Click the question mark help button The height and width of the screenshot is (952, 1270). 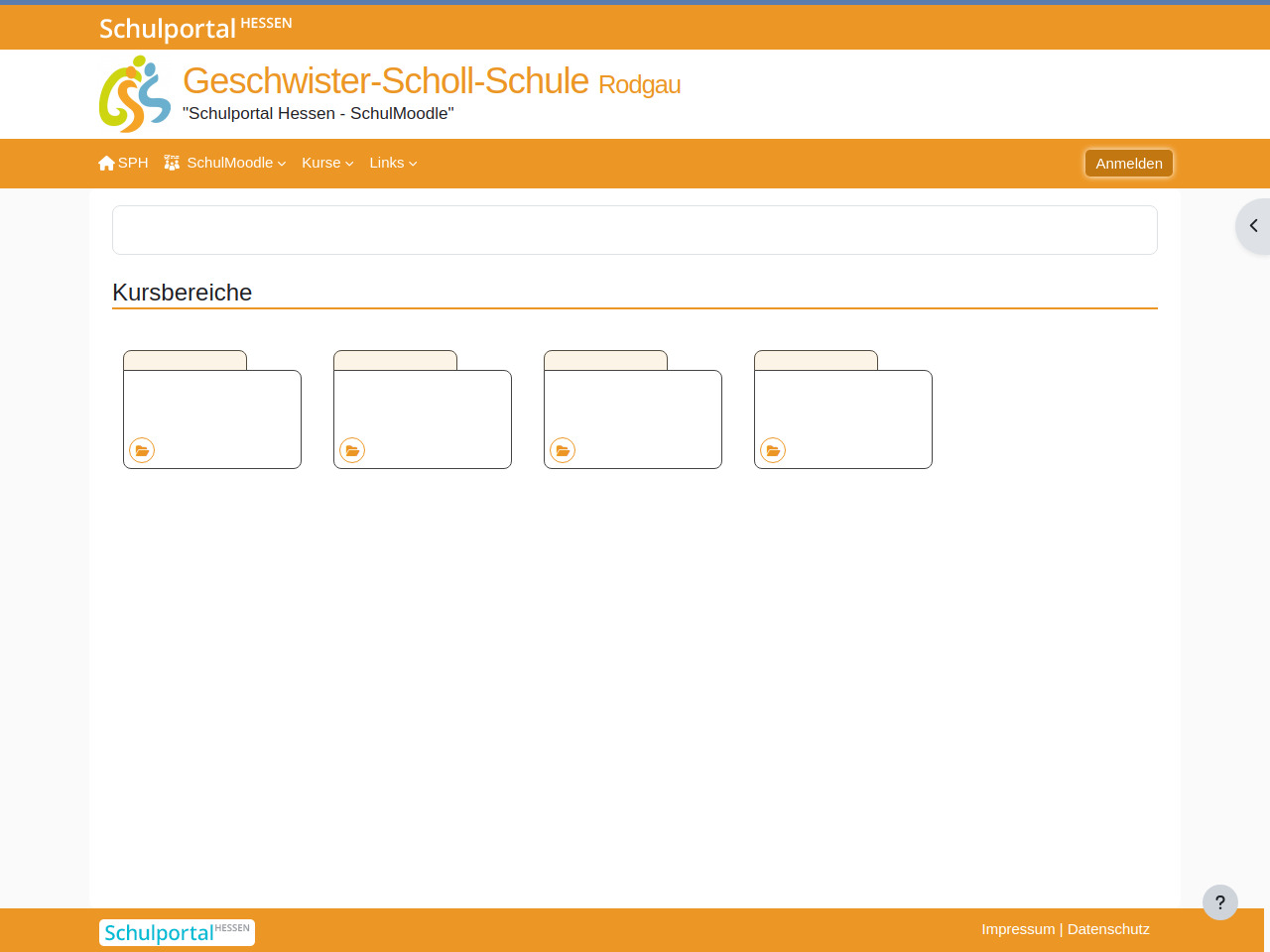[1219, 902]
